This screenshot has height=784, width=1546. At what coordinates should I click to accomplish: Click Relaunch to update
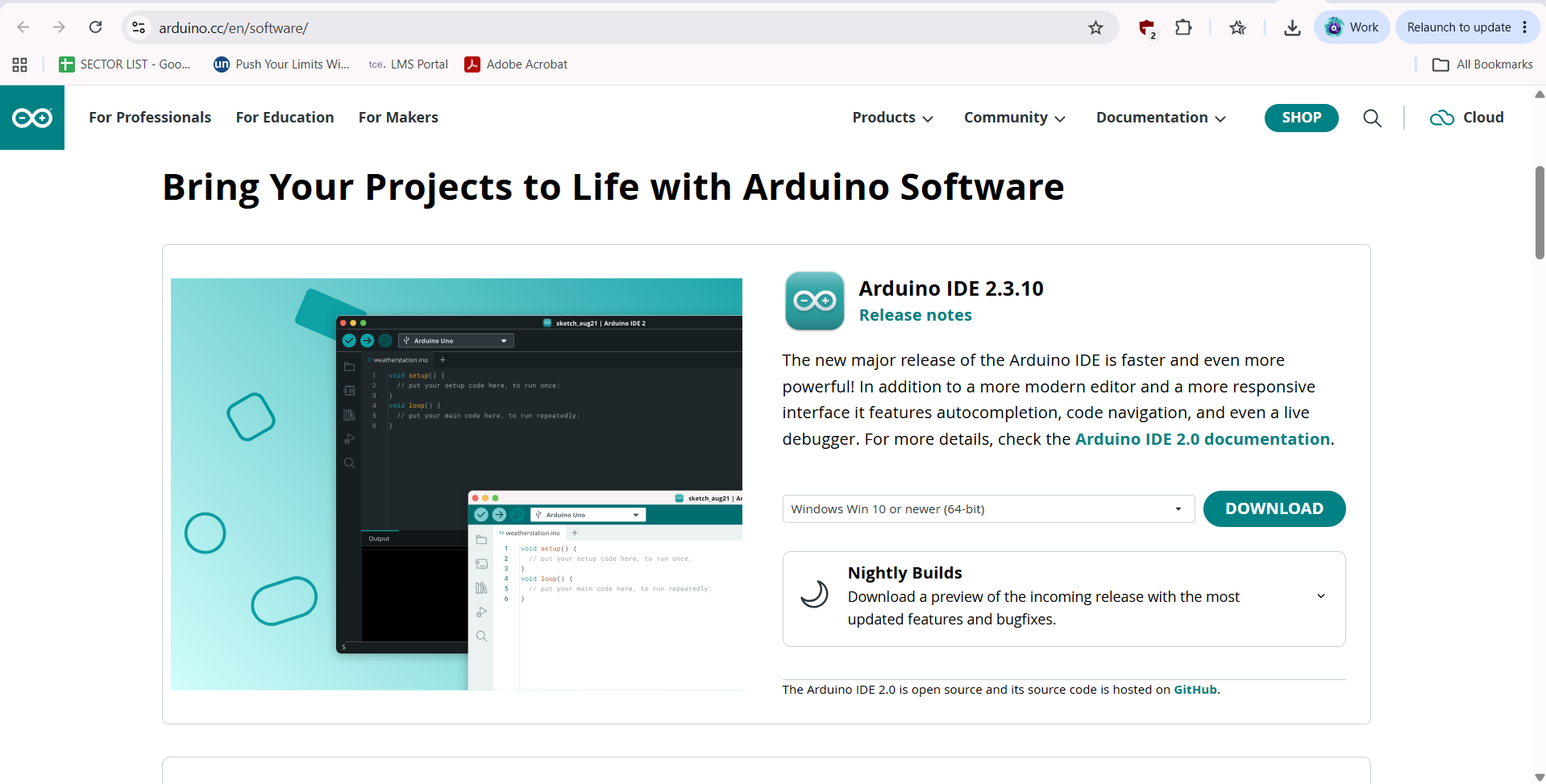[x=1459, y=27]
